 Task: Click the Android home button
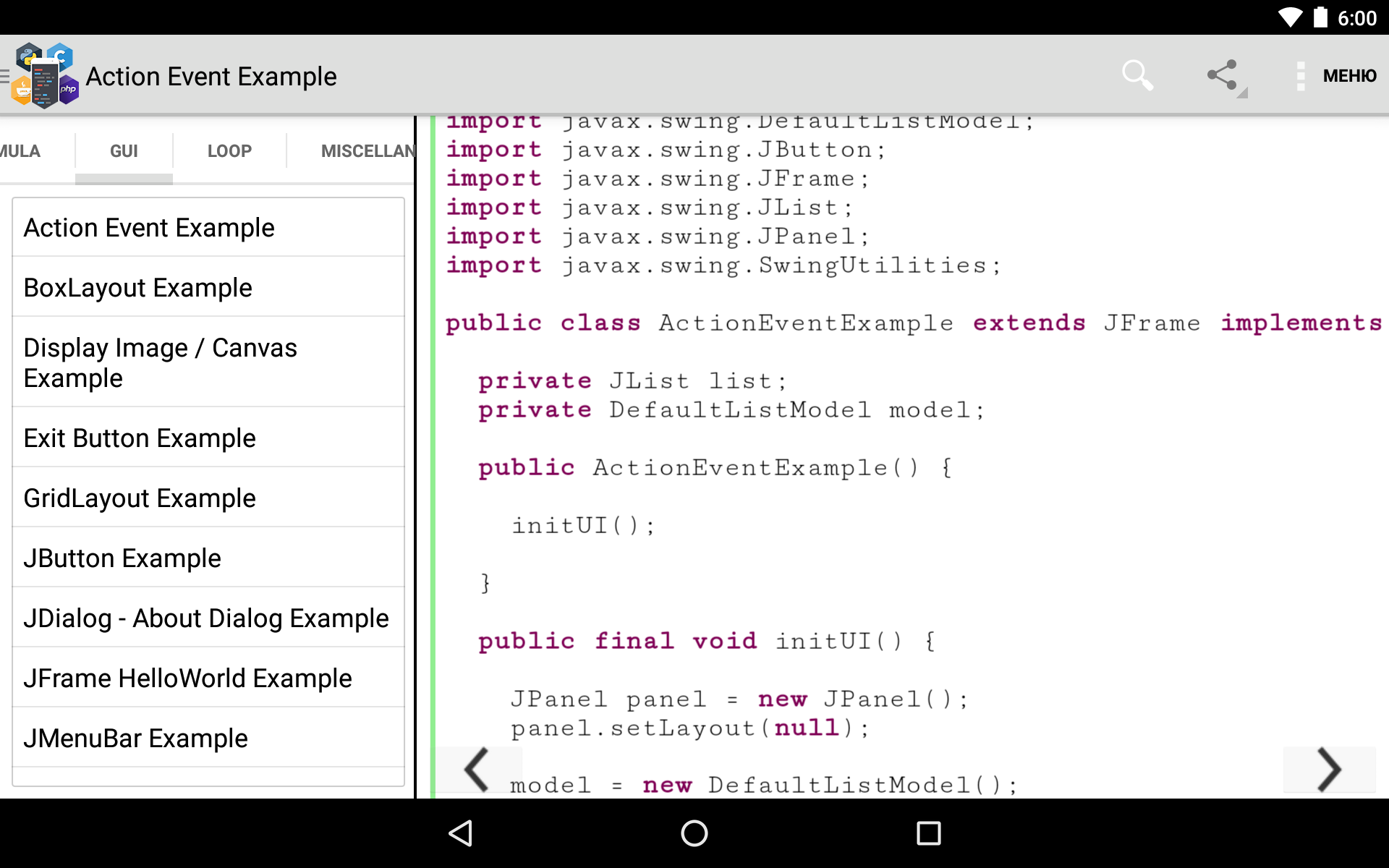point(694,833)
